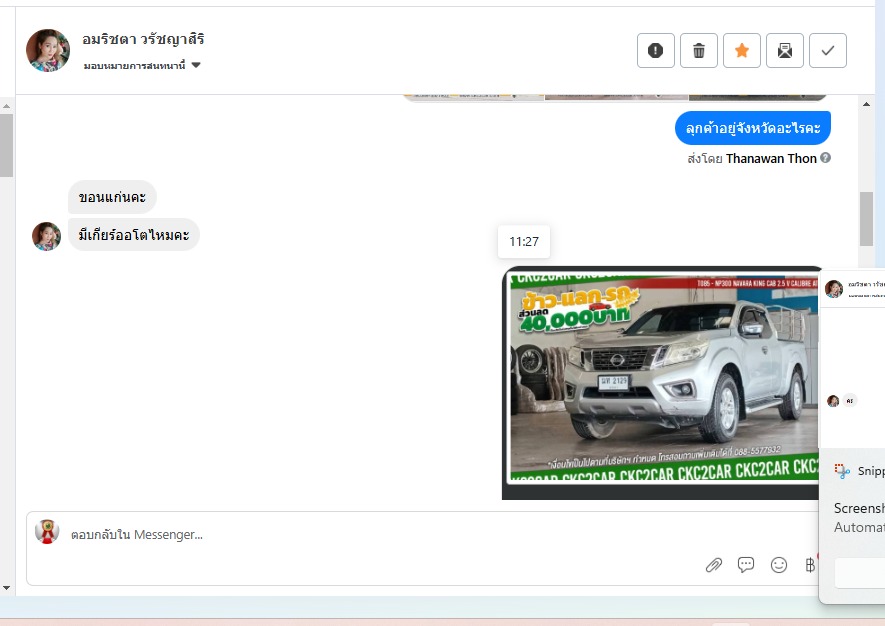885x626 pixels.
Task: Attach a file with paperclip icon
Action: 714,564
